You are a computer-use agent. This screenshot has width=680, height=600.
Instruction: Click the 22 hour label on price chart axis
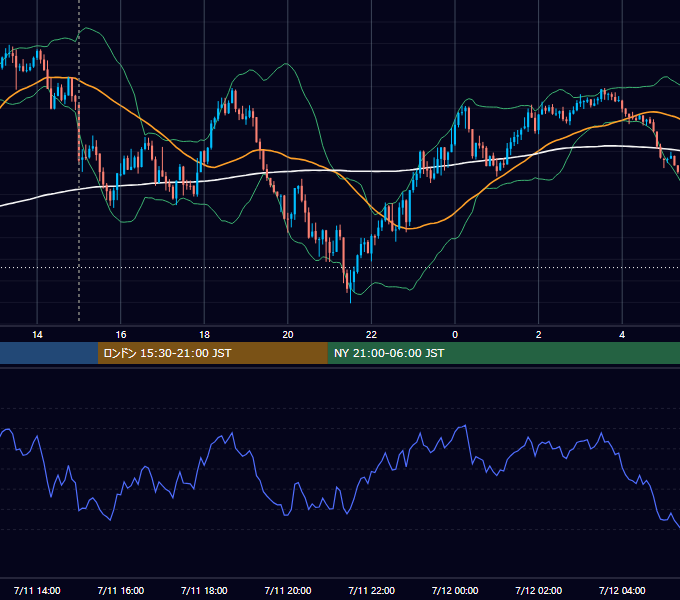[x=371, y=335]
